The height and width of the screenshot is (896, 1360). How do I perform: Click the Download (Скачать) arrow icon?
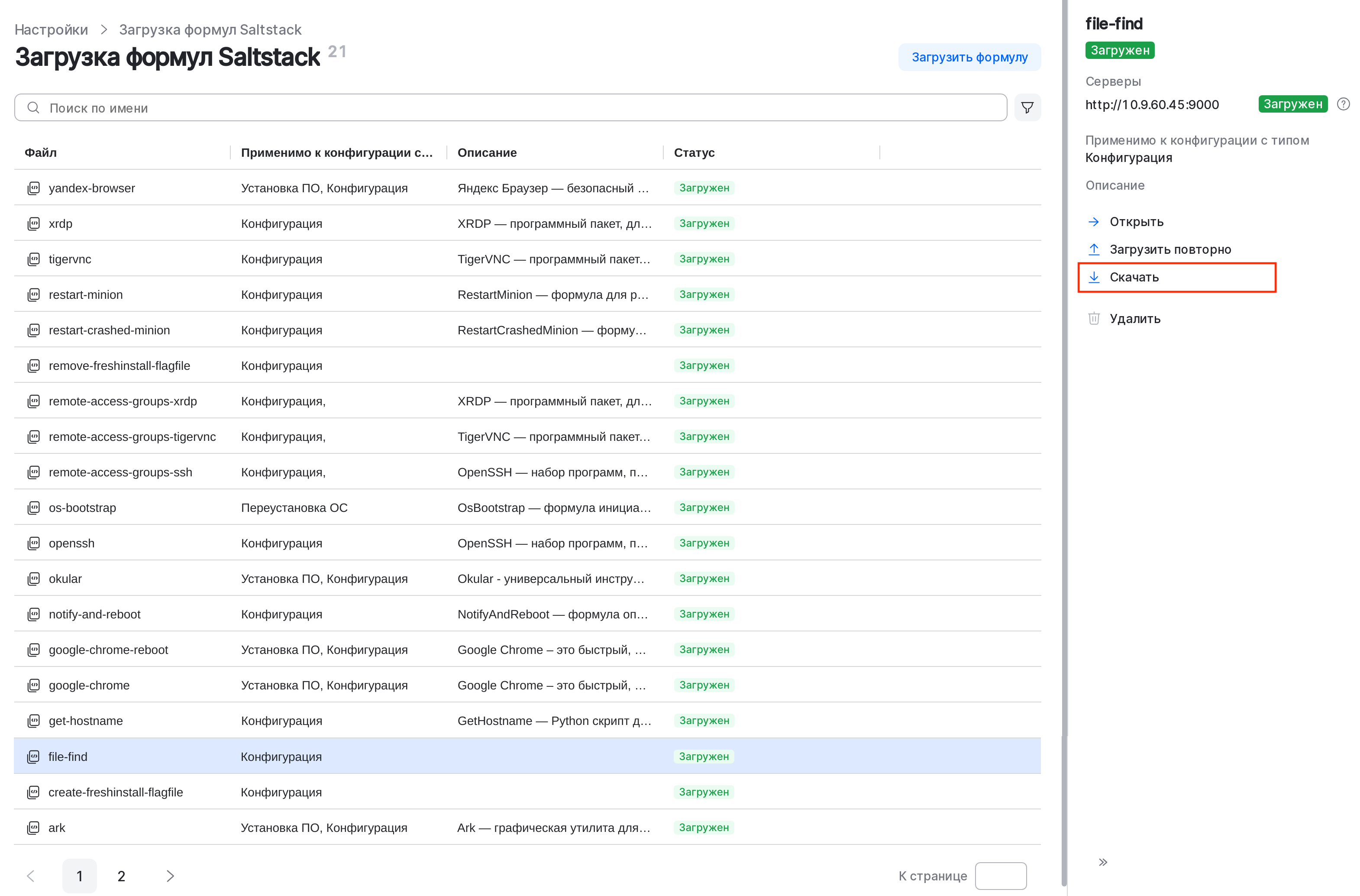1094,277
